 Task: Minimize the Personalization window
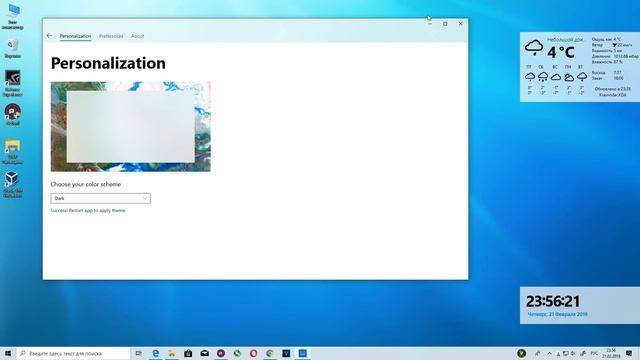click(430, 24)
